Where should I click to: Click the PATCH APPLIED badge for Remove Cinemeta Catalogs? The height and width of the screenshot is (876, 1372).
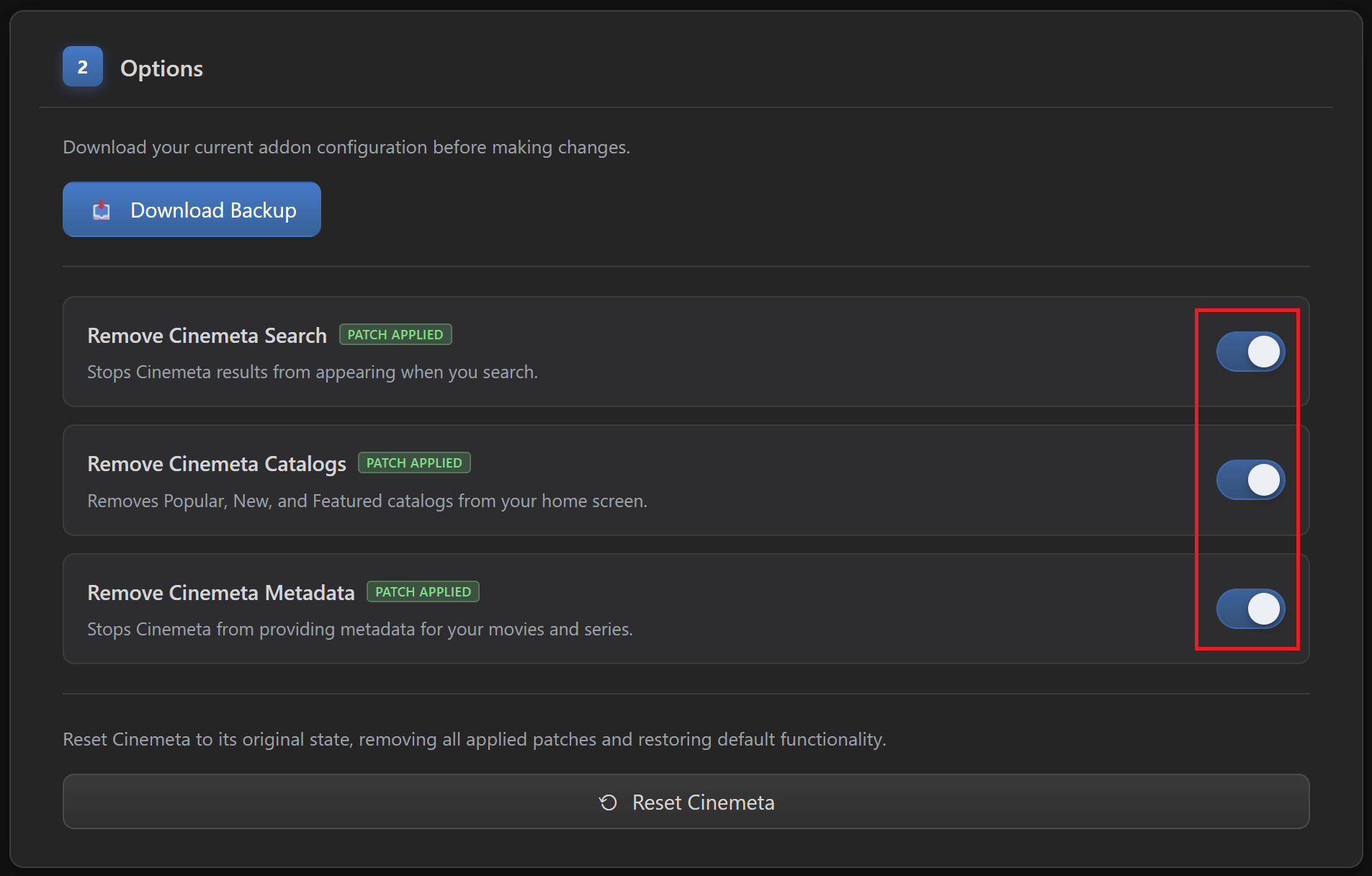tap(414, 462)
